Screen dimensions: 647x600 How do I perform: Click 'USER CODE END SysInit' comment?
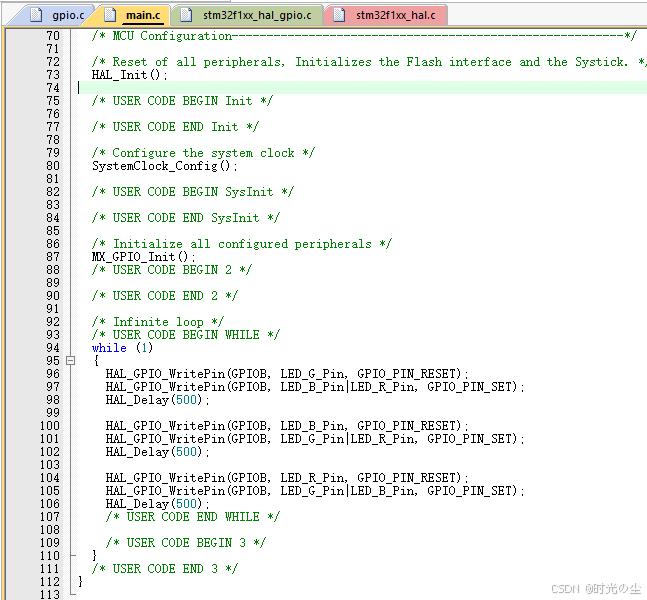186,218
